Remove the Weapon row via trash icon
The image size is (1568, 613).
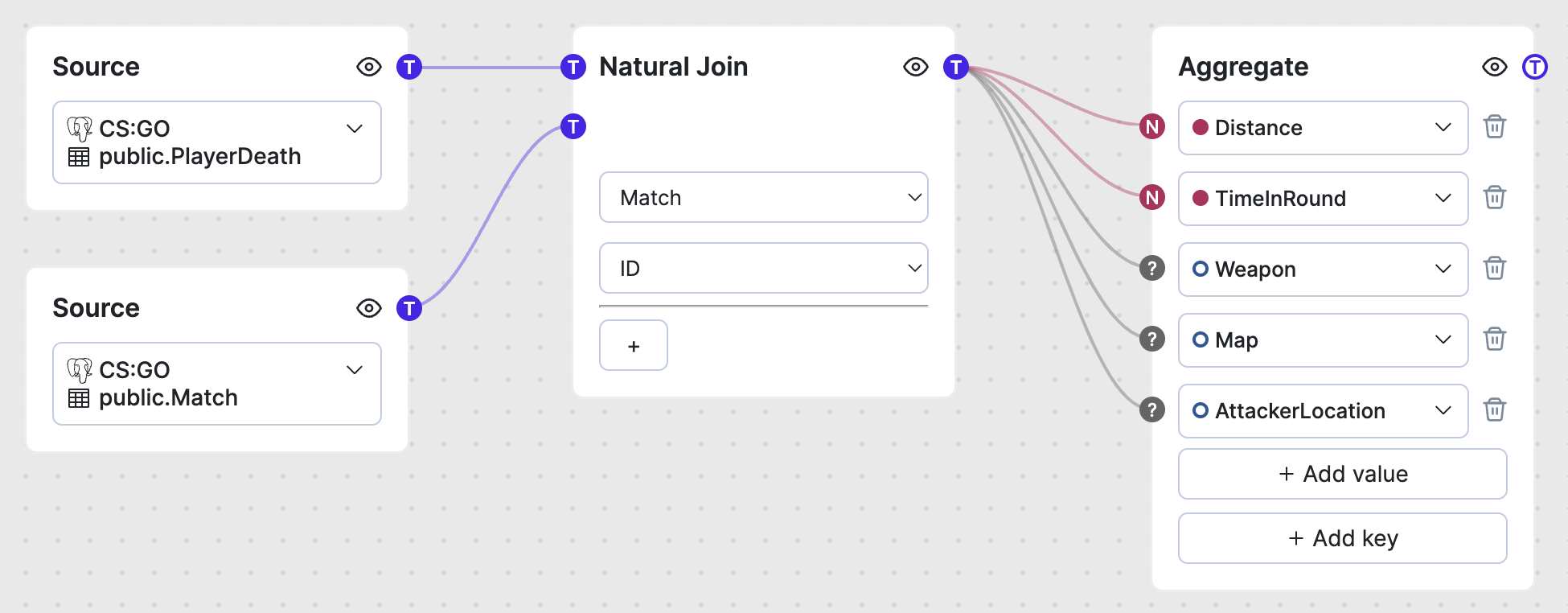(x=1495, y=269)
